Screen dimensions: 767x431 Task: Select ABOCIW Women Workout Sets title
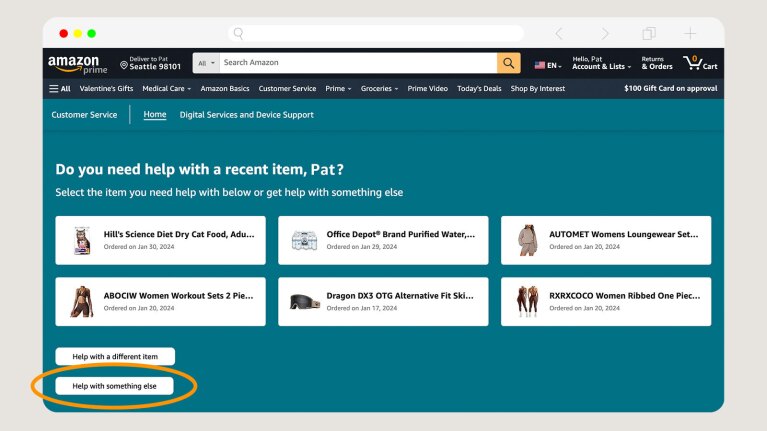click(x=179, y=296)
